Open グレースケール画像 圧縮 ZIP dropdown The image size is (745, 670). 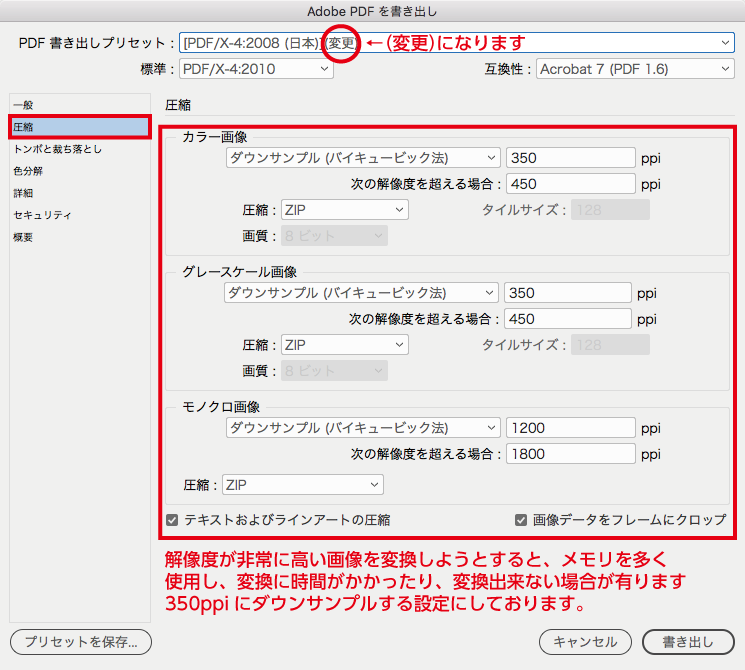(x=345, y=345)
